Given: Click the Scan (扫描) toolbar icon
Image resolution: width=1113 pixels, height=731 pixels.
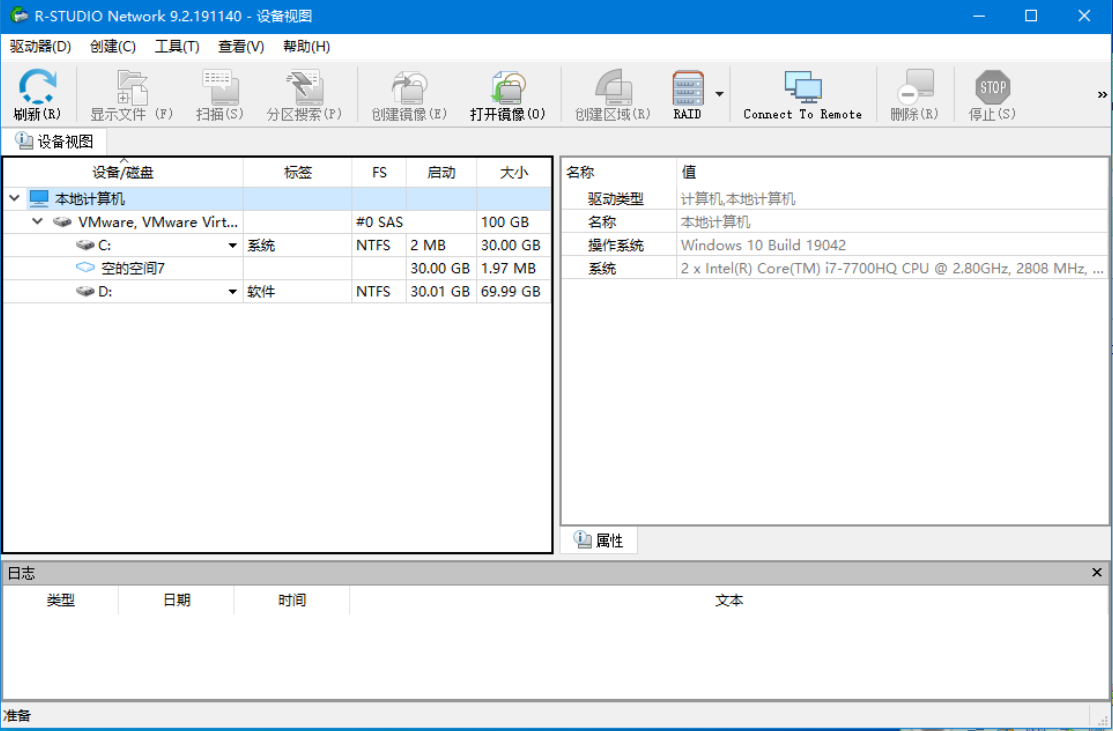Looking at the screenshot, I should 220,87.
